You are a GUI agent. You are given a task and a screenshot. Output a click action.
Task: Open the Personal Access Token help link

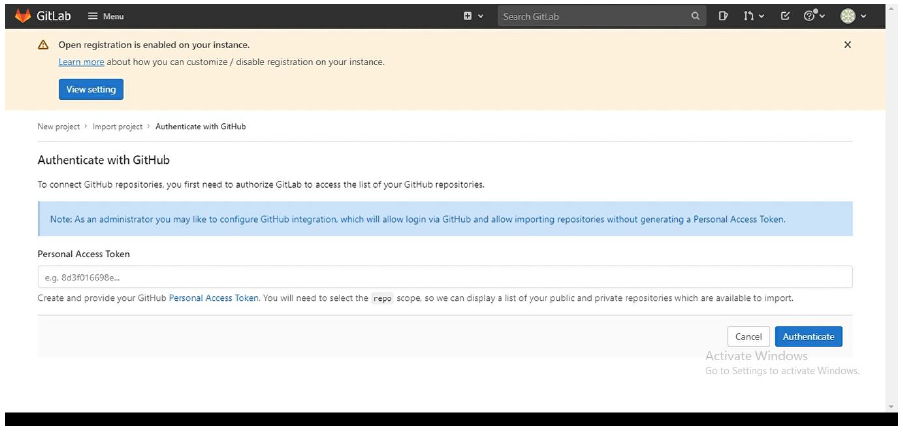click(x=214, y=298)
